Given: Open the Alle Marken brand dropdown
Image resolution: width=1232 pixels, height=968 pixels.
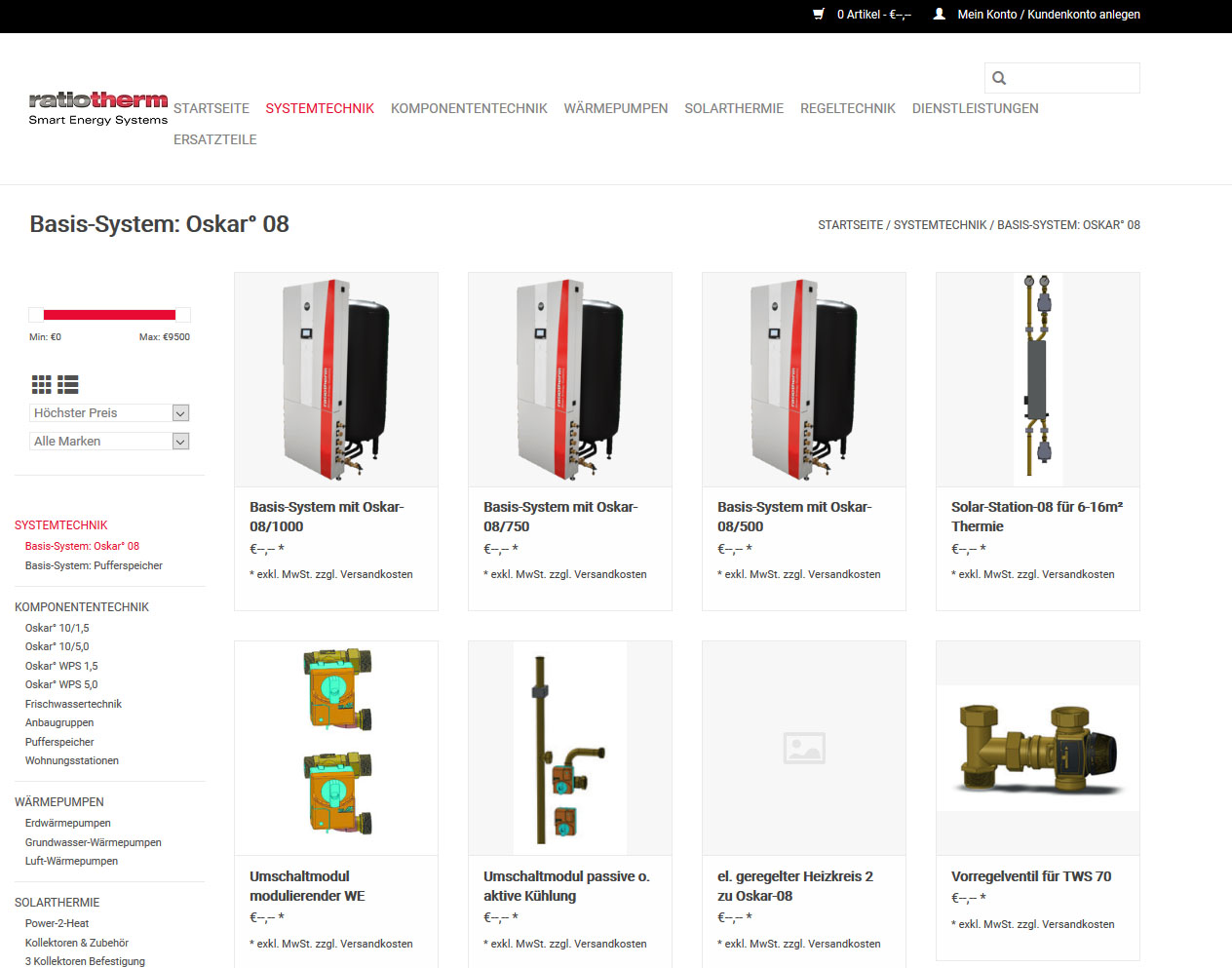Looking at the screenshot, I should pyautogui.click(x=109, y=442).
